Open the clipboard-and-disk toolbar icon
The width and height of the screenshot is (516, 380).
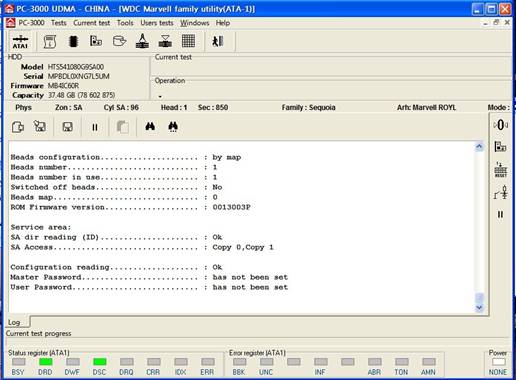coord(96,41)
